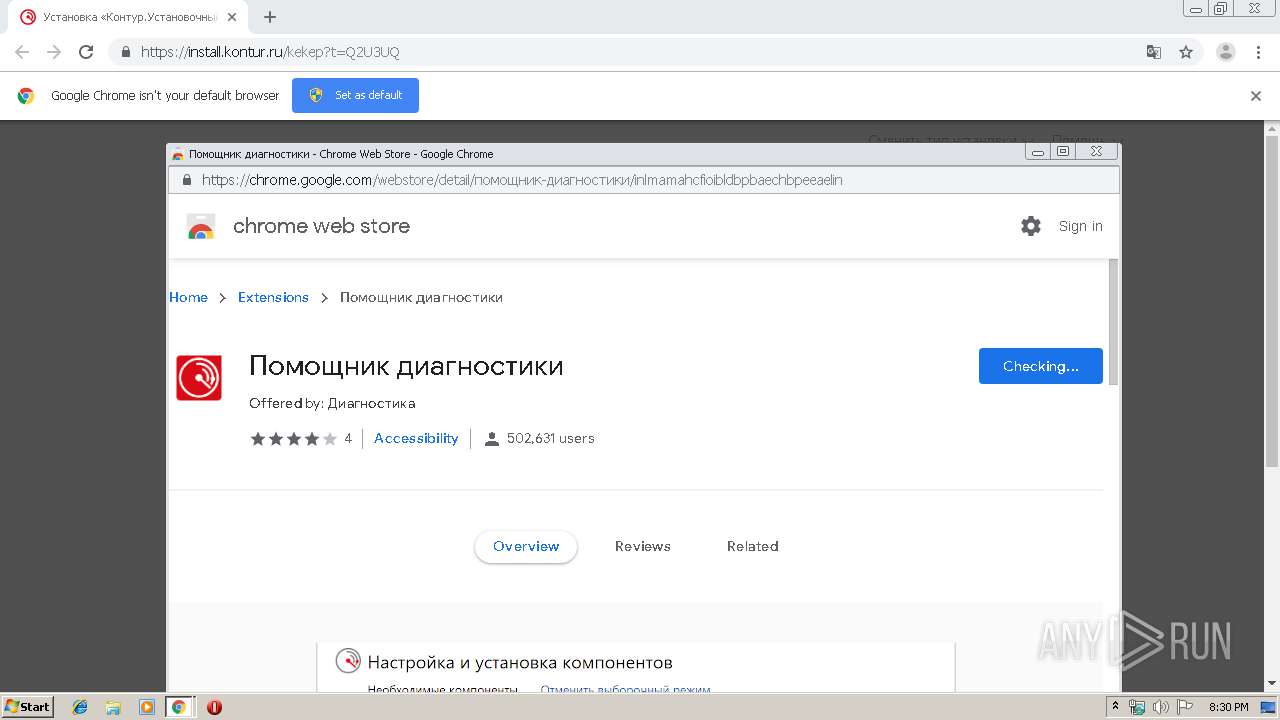Reload the install.kontur.ru page
The image size is (1280, 720).
point(86,52)
